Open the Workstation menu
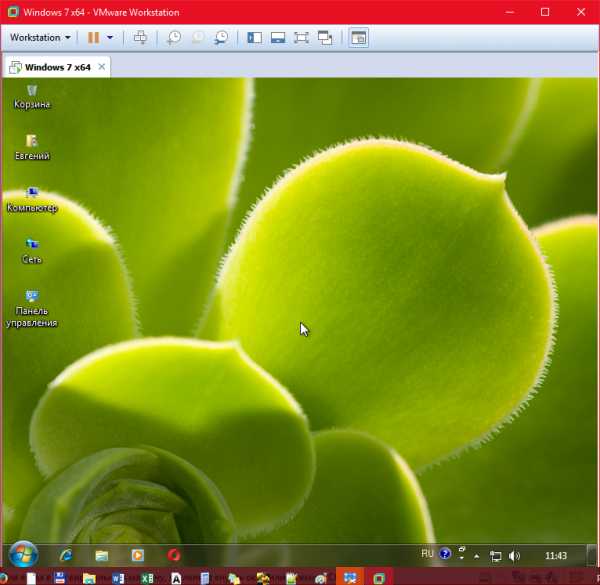Screen dimensions: 600x585 tap(40, 37)
